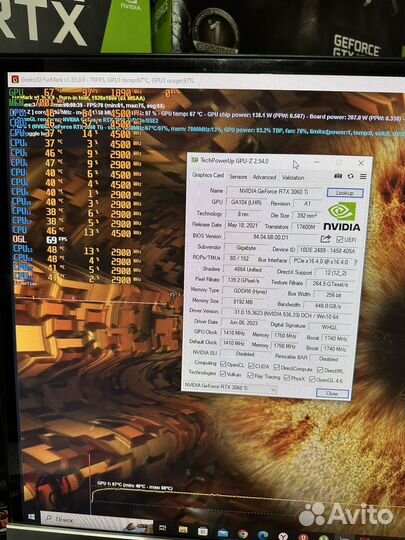Toggle the PhysX checkbox

287,377
